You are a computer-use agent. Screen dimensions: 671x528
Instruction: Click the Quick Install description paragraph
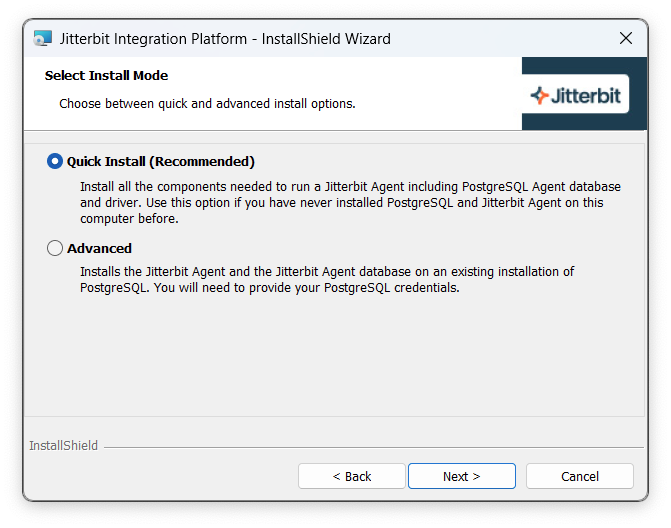click(x=350, y=202)
